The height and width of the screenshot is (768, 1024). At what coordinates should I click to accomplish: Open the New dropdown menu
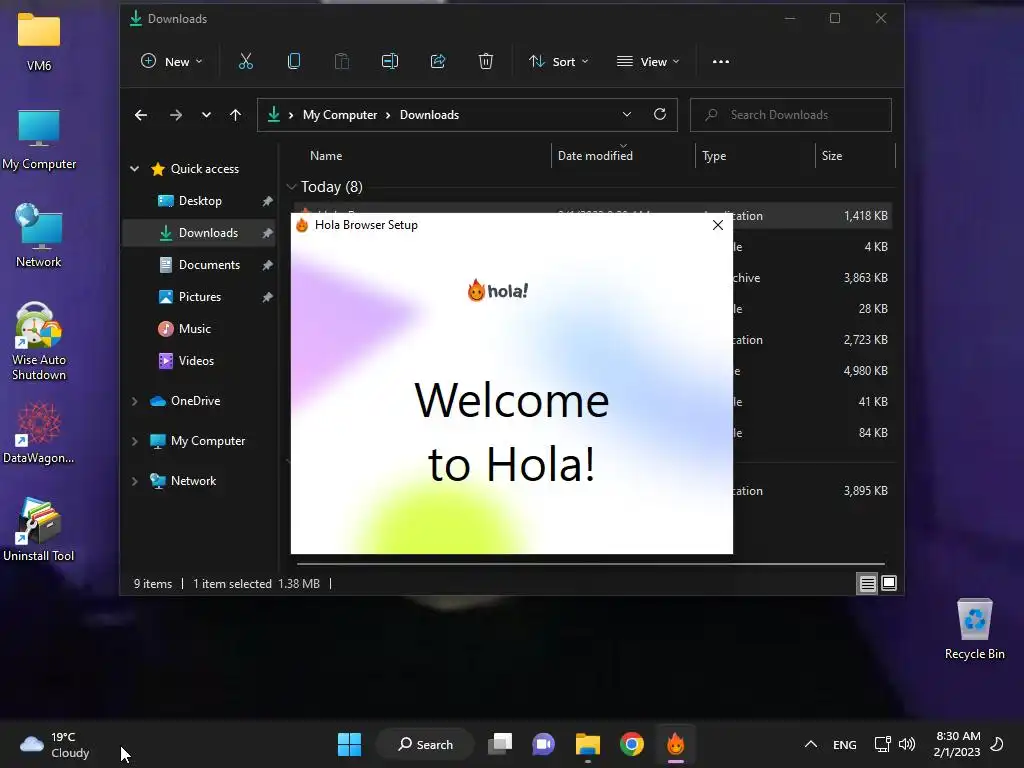pos(171,61)
